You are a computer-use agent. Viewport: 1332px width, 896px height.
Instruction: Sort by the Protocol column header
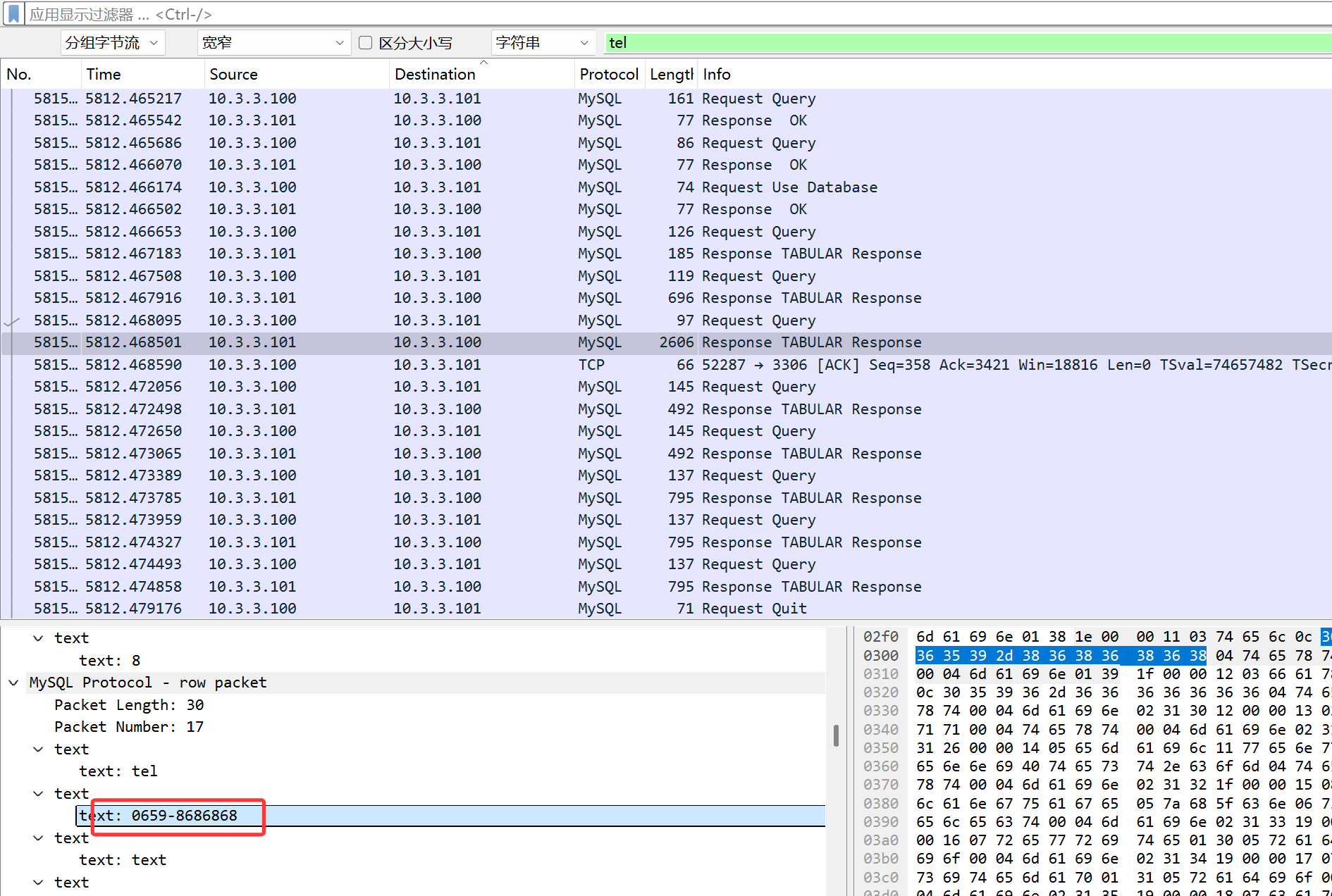(x=610, y=74)
